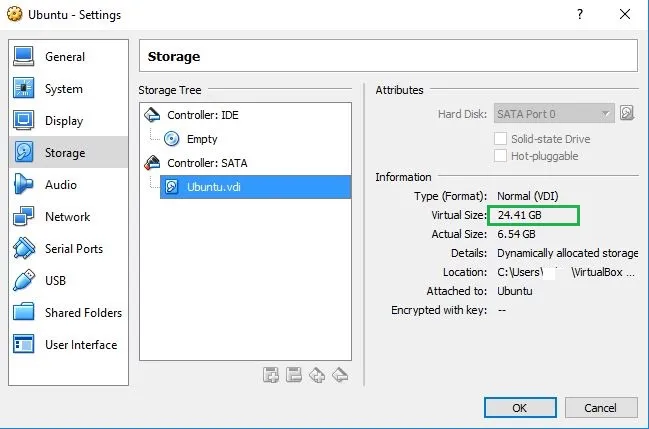This screenshot has width=649, height=429.
Task: Select Ubuntu.vdi disk in storage tree
Action: point(255,187)
